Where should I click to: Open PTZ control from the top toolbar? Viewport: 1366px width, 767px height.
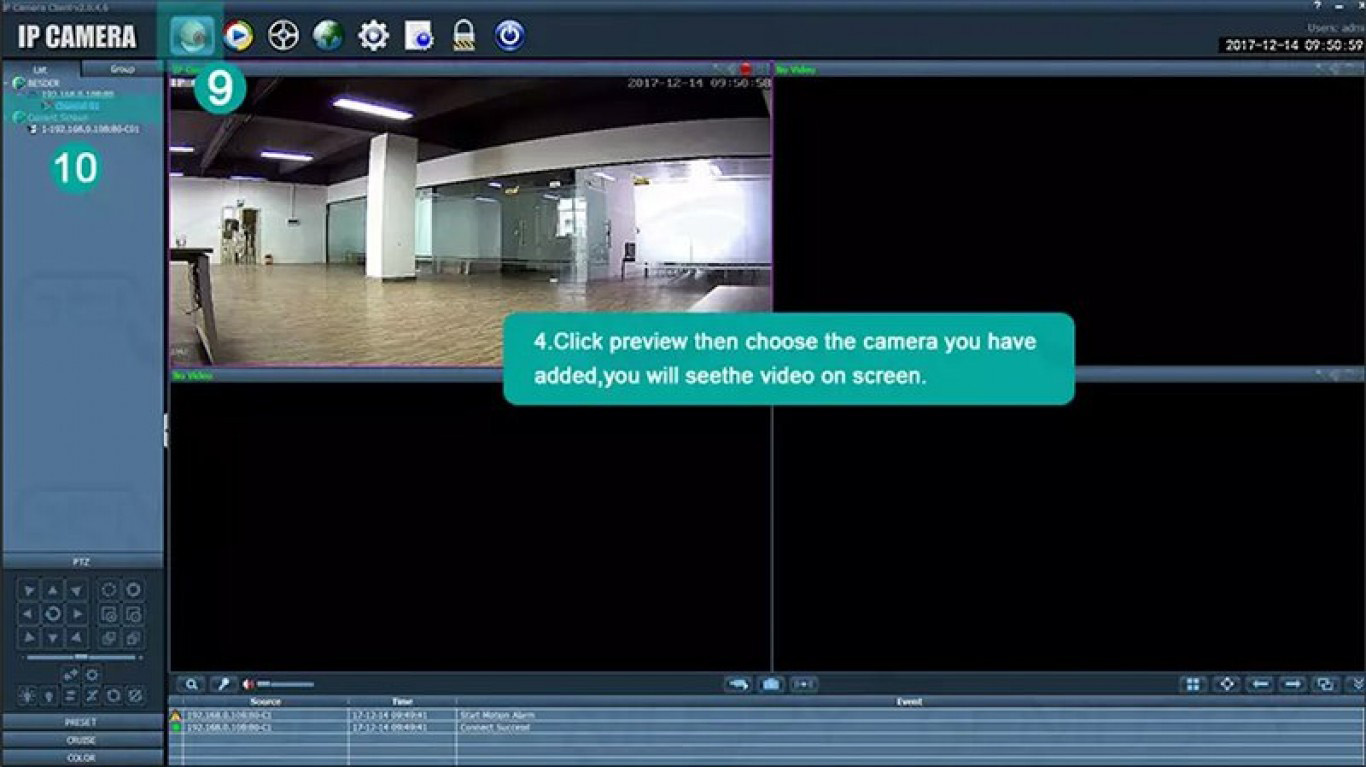point(285,33)
